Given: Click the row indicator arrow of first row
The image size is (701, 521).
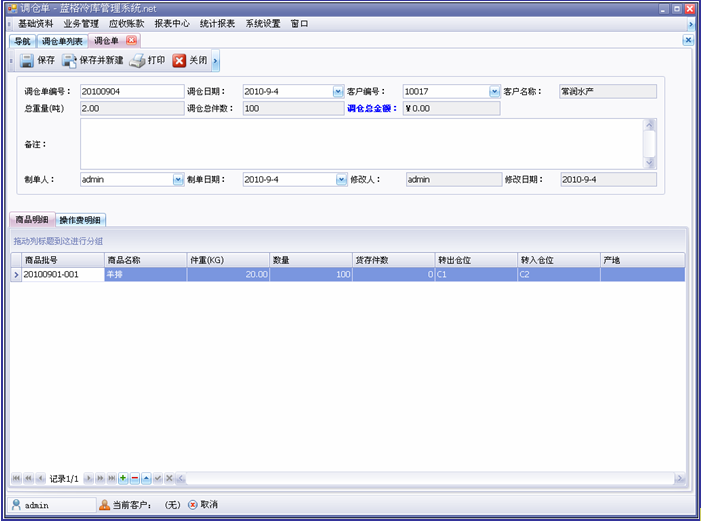Looking at the screenshot, I should point(16,274).
